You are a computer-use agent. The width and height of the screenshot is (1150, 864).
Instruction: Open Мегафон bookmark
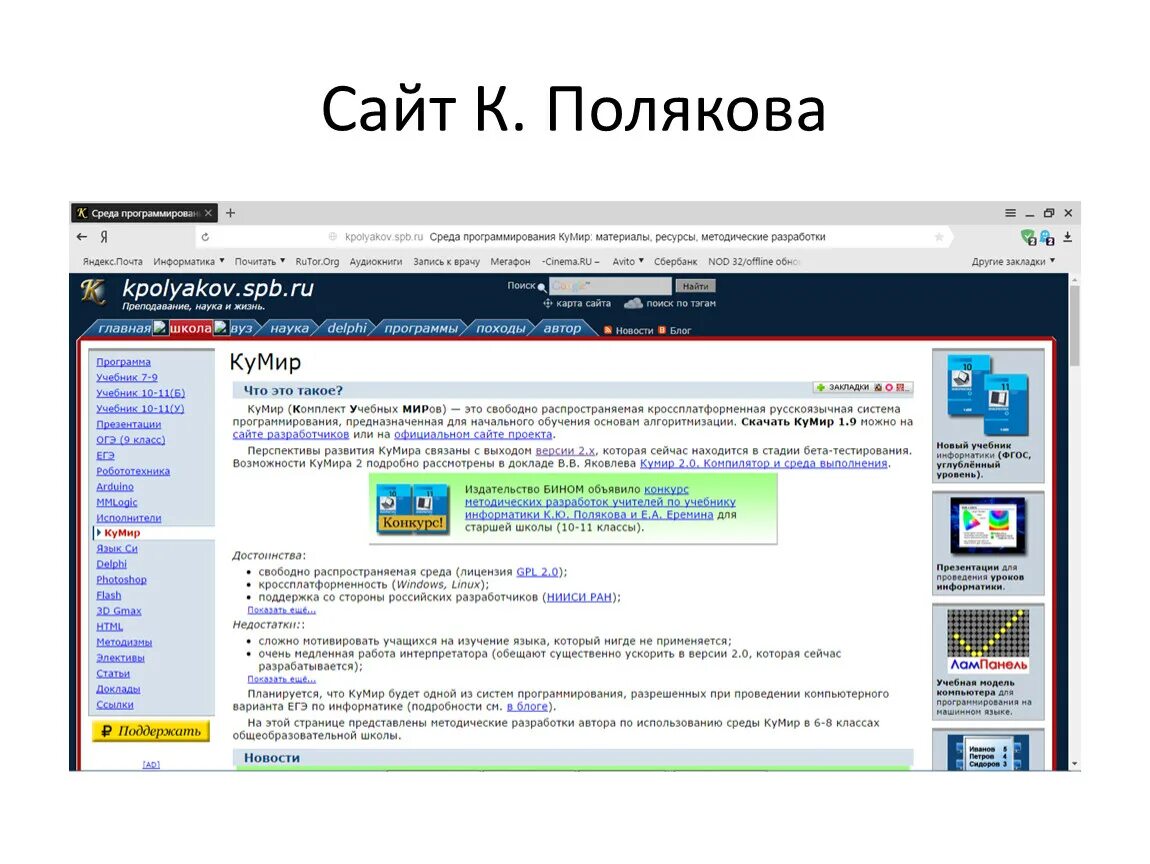510,261
